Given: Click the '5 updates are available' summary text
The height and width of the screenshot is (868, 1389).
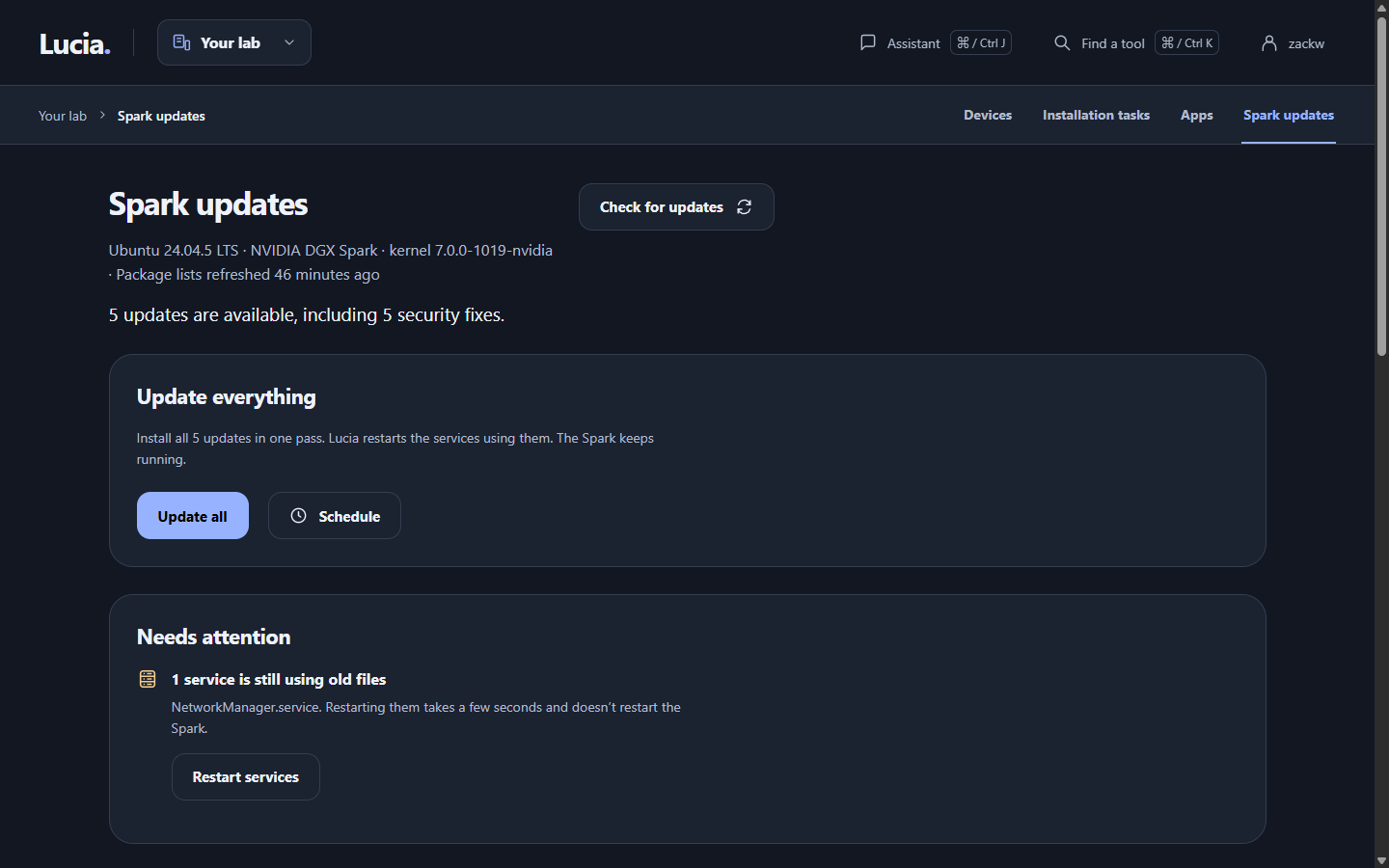Looking at the screenshot, I should click(307, 315).
